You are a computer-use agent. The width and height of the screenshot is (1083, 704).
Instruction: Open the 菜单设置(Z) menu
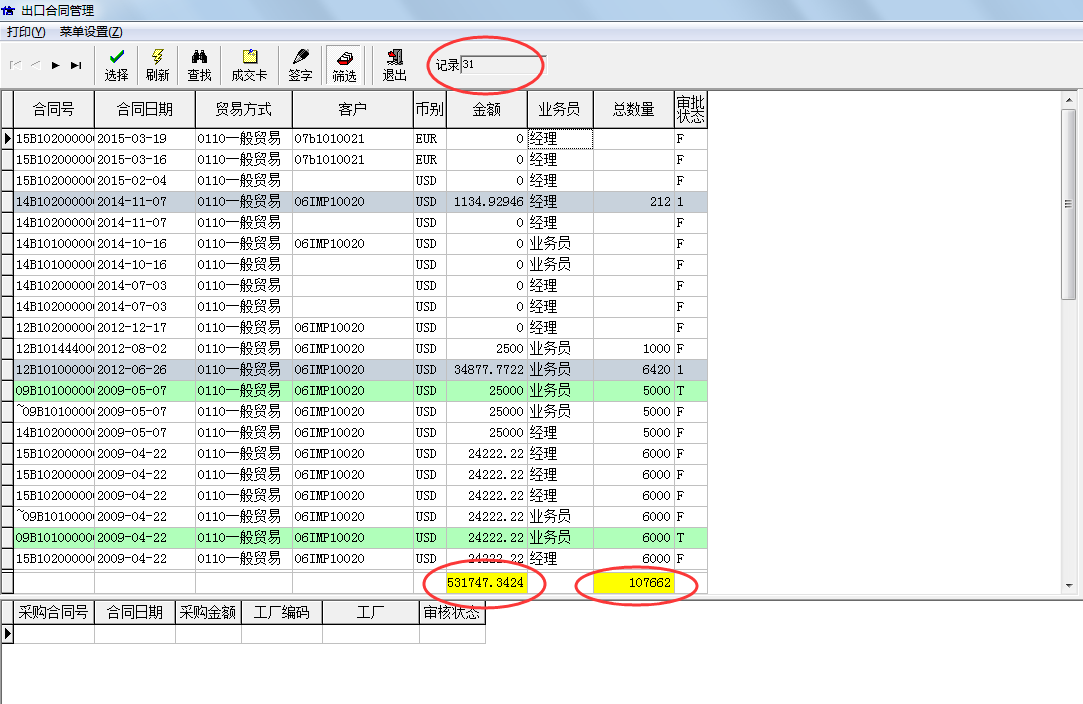pyautogui.click(x=90, y=32)
